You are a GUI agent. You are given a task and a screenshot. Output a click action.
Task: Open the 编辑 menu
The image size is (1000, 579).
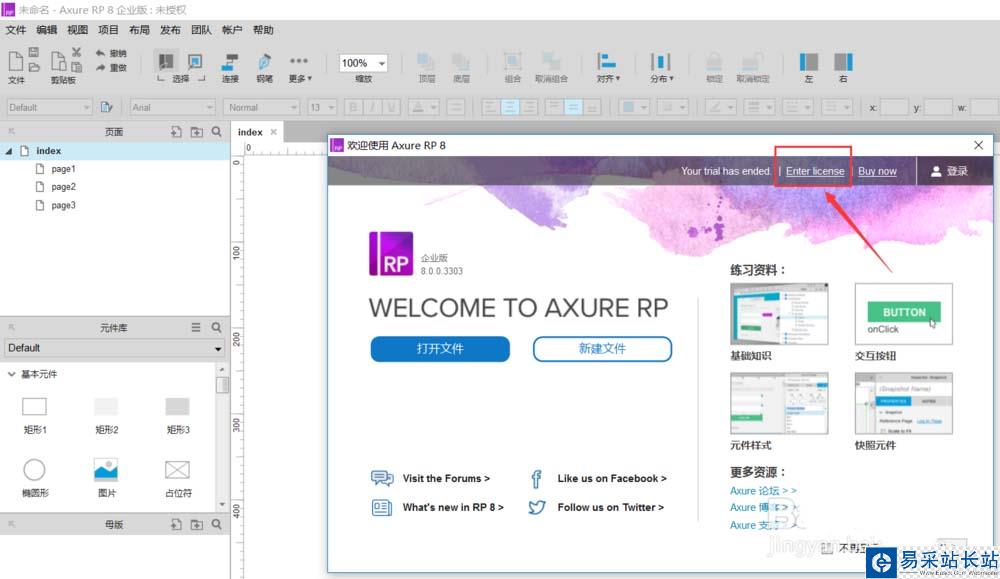coord(47,30)
